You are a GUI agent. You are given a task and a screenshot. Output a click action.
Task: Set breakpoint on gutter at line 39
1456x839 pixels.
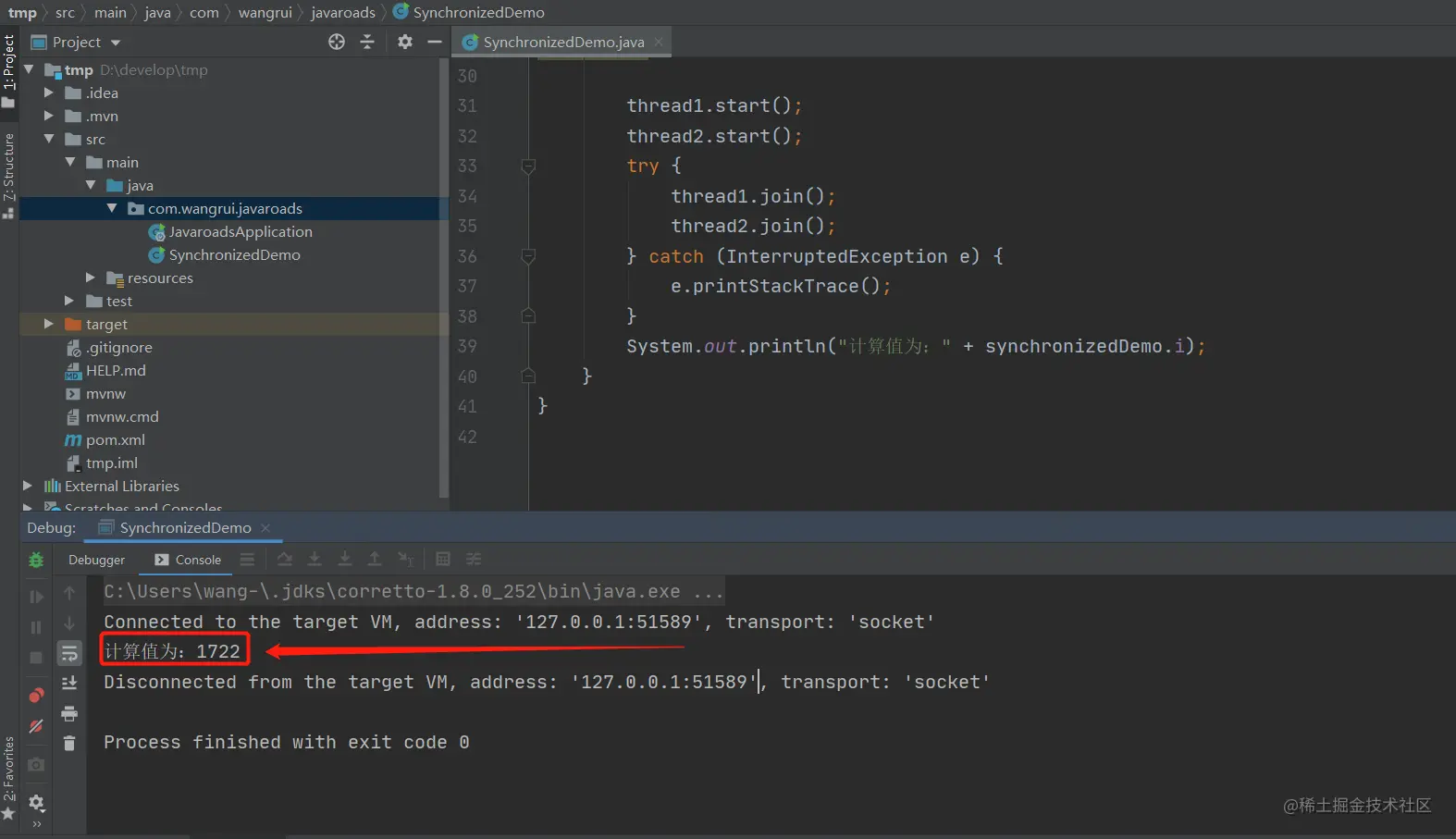pos(504,346)
